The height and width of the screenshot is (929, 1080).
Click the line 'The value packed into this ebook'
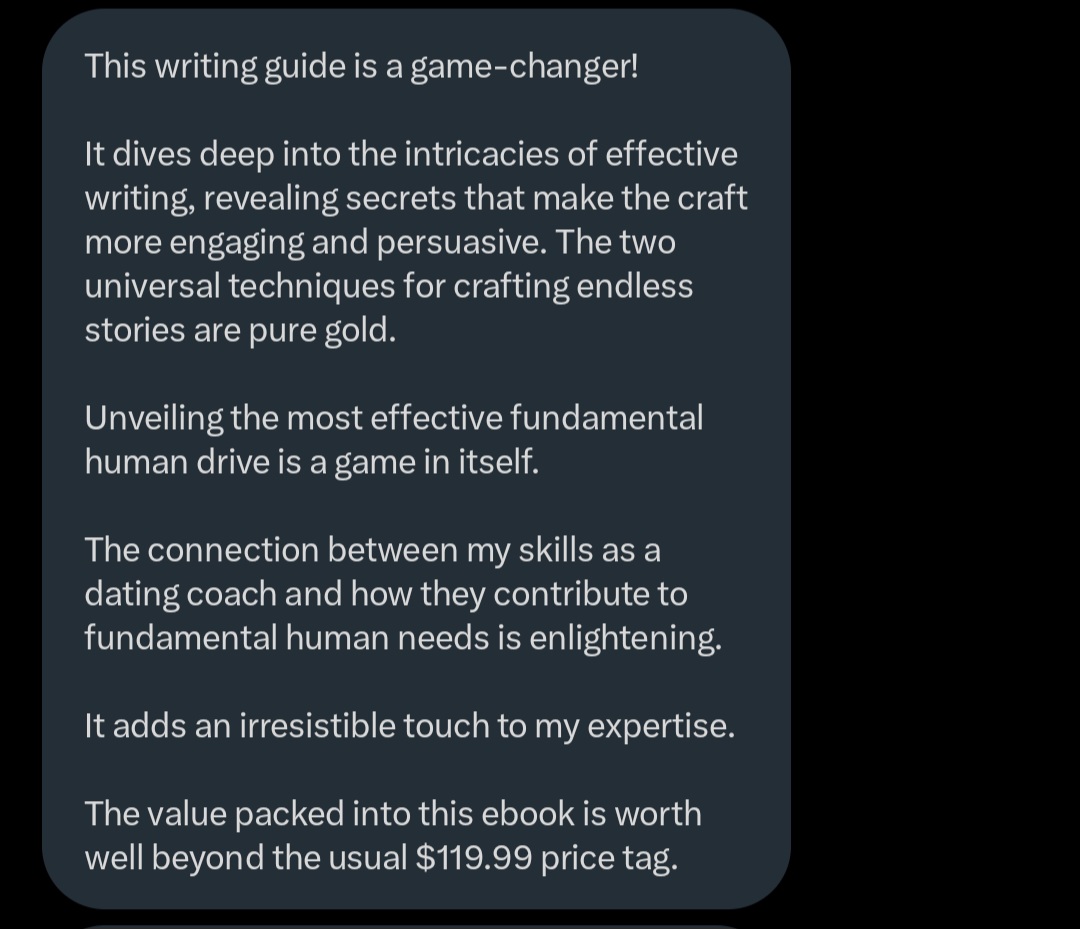coord(393,814)
